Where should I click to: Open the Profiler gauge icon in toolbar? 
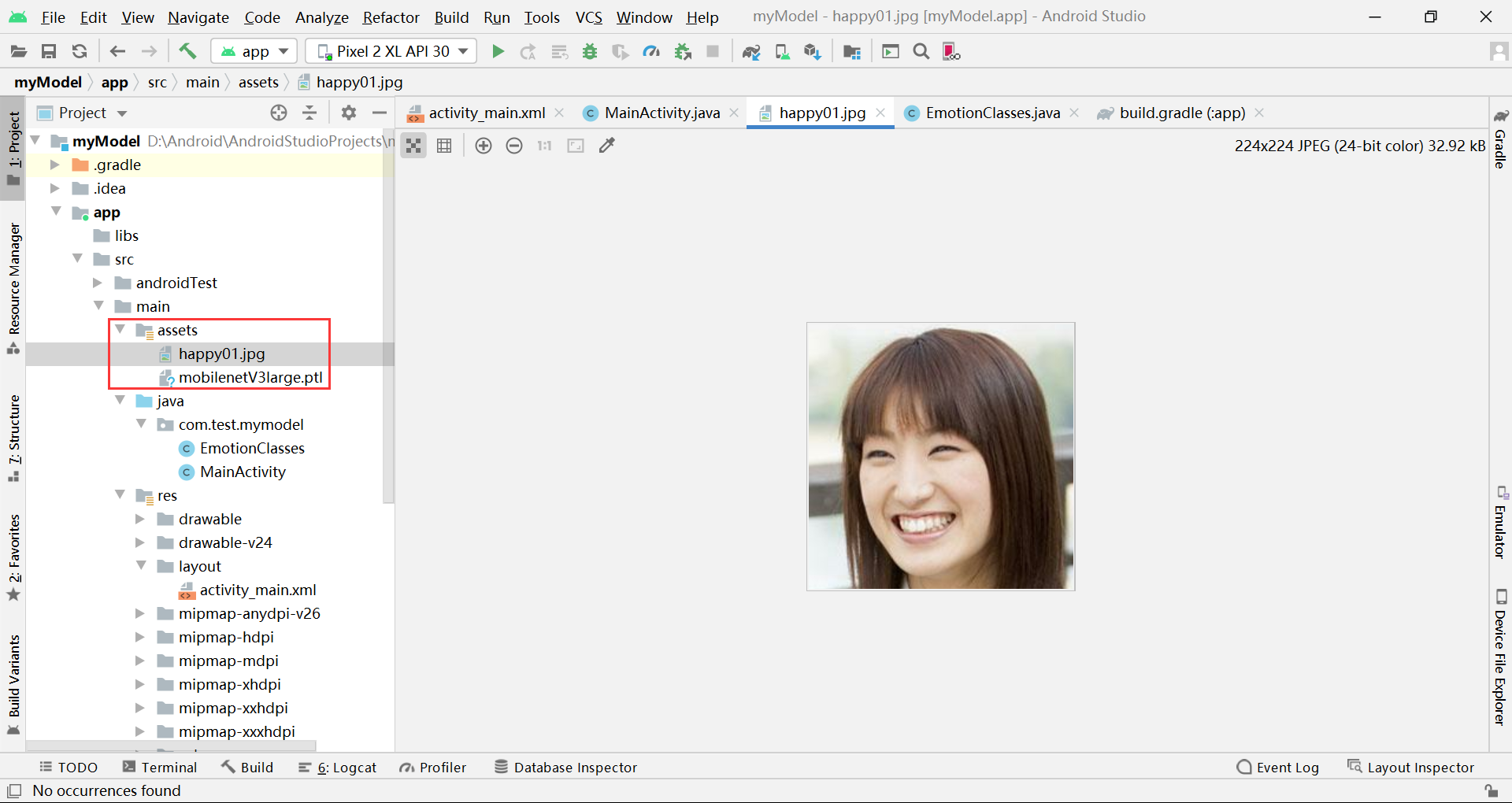[651, 52]
